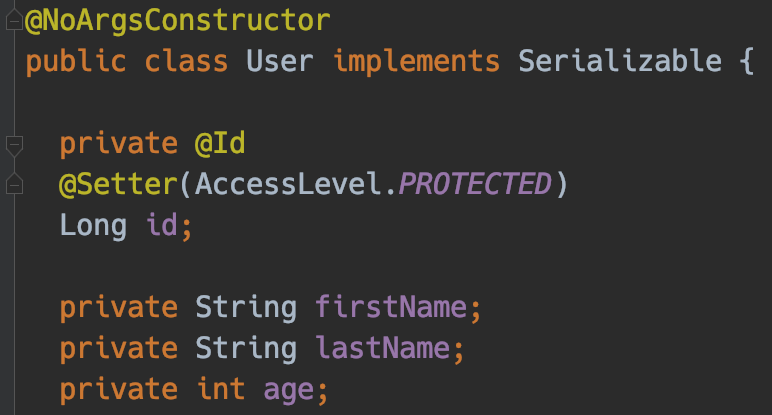This screenshot has height=415, width=772.
Task: Click String type on the lastName line
Action: (x=246, y=347)
